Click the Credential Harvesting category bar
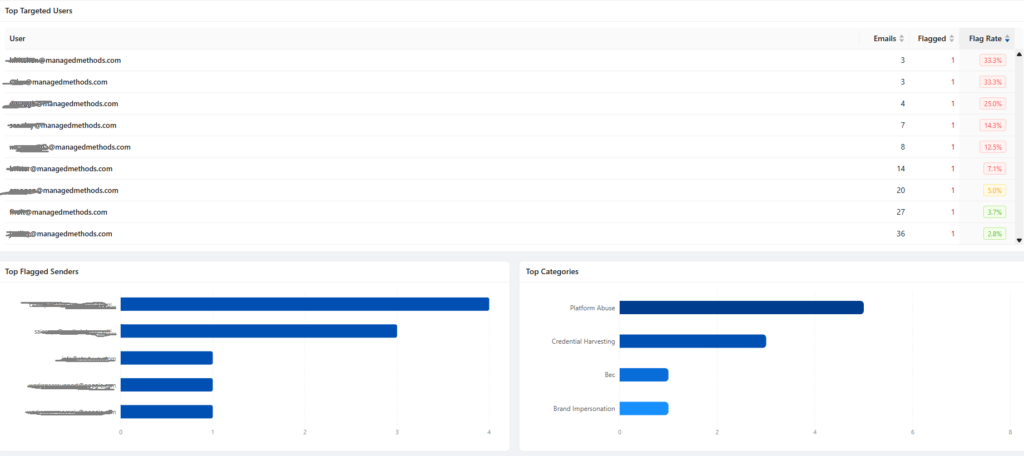Screen dimensions: 1024x456 (x=692, y=341)
